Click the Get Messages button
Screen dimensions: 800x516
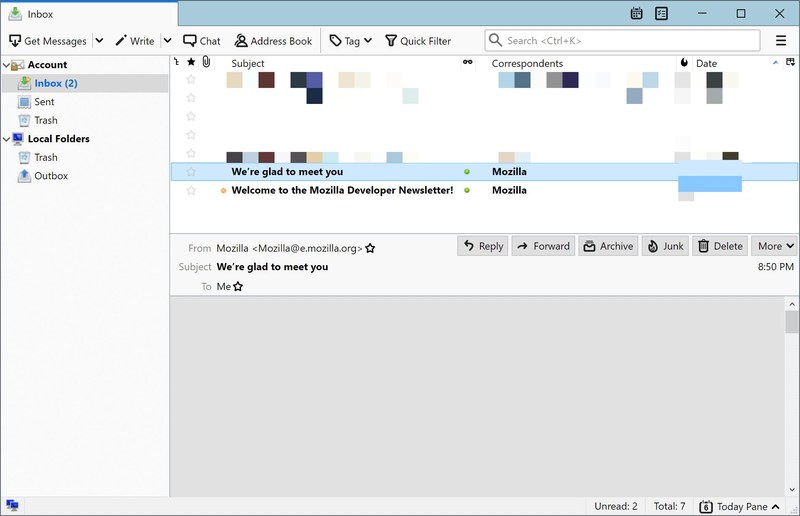[48, 41]
